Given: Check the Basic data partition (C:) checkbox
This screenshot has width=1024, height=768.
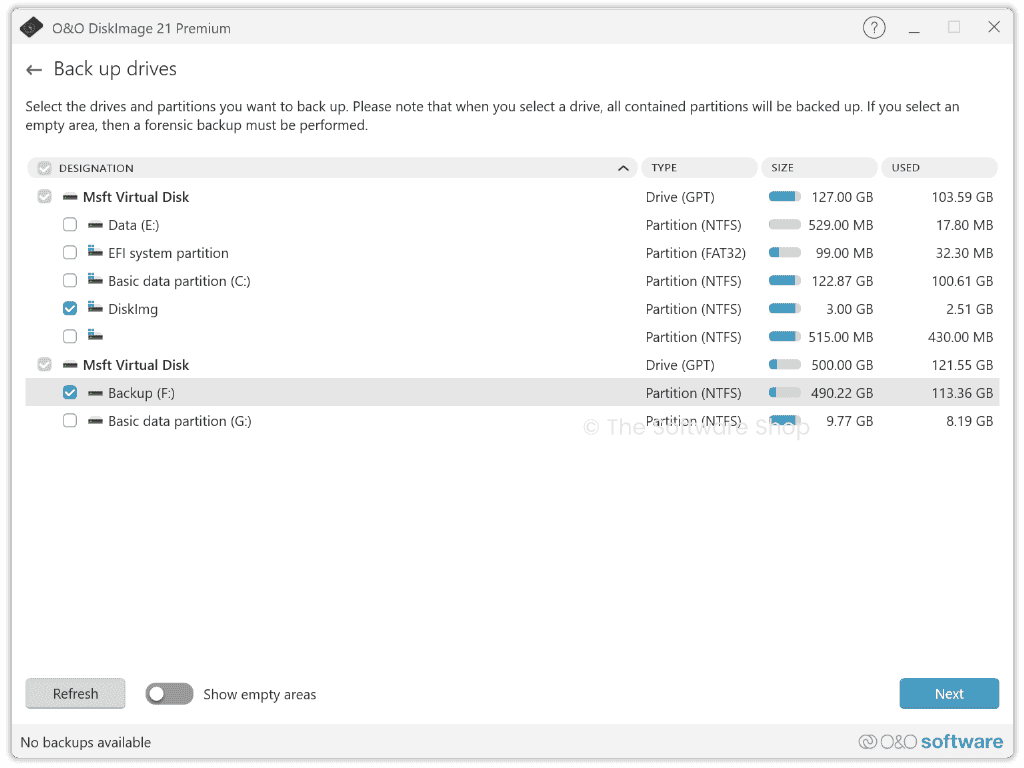Looking at the screenshot, I should pos(70,281).
